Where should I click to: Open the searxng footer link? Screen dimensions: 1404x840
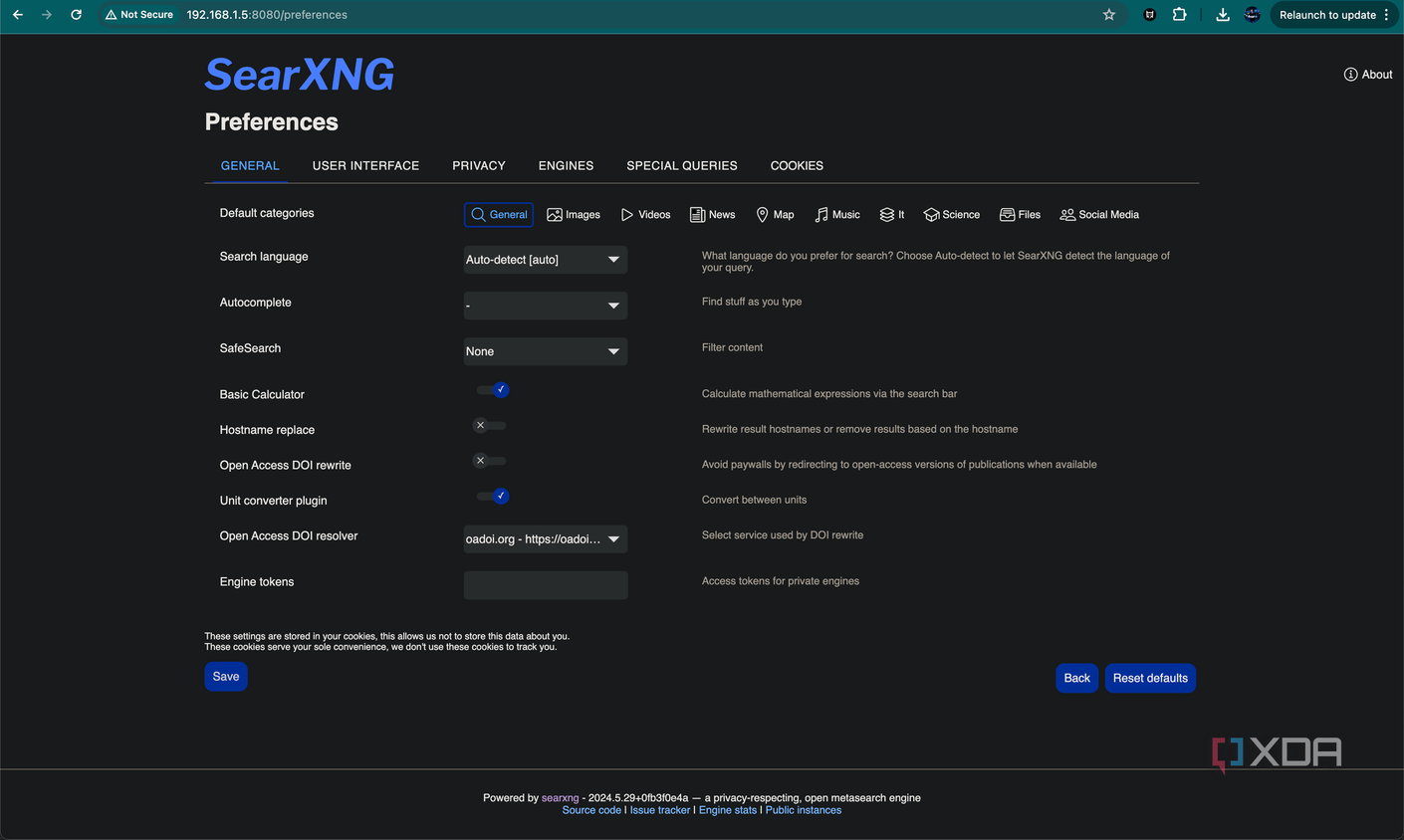point(560,798)
